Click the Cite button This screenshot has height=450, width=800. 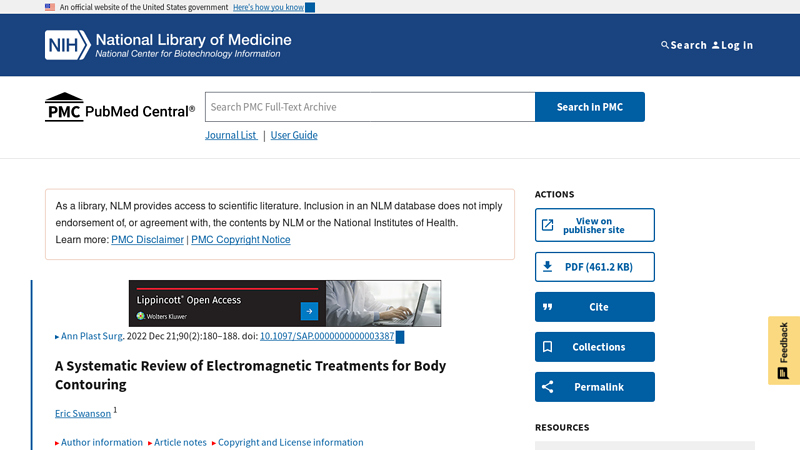(x=595, y=307)
